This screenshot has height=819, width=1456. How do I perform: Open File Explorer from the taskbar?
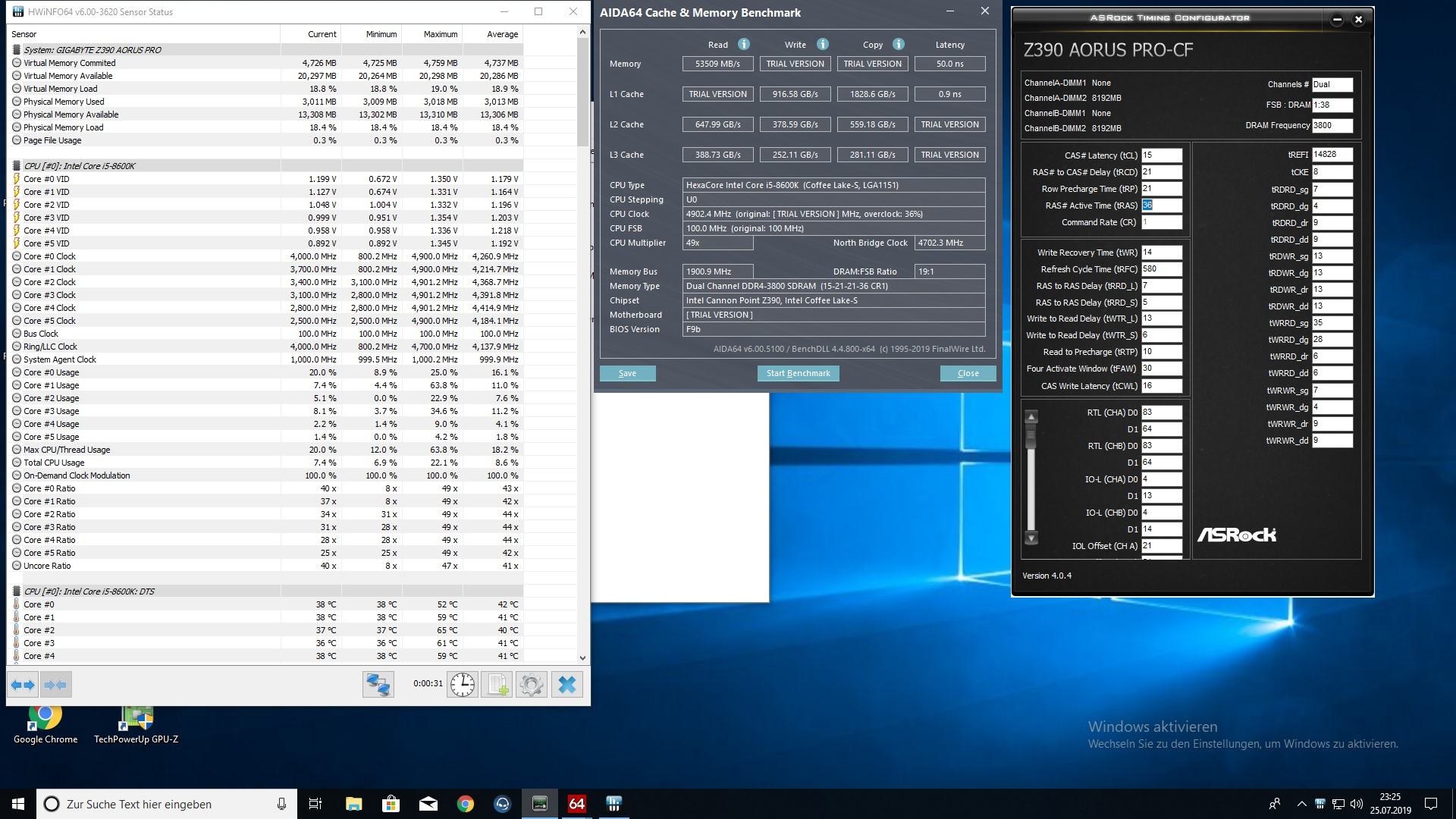pyautogui.click(x=353, y=804)
